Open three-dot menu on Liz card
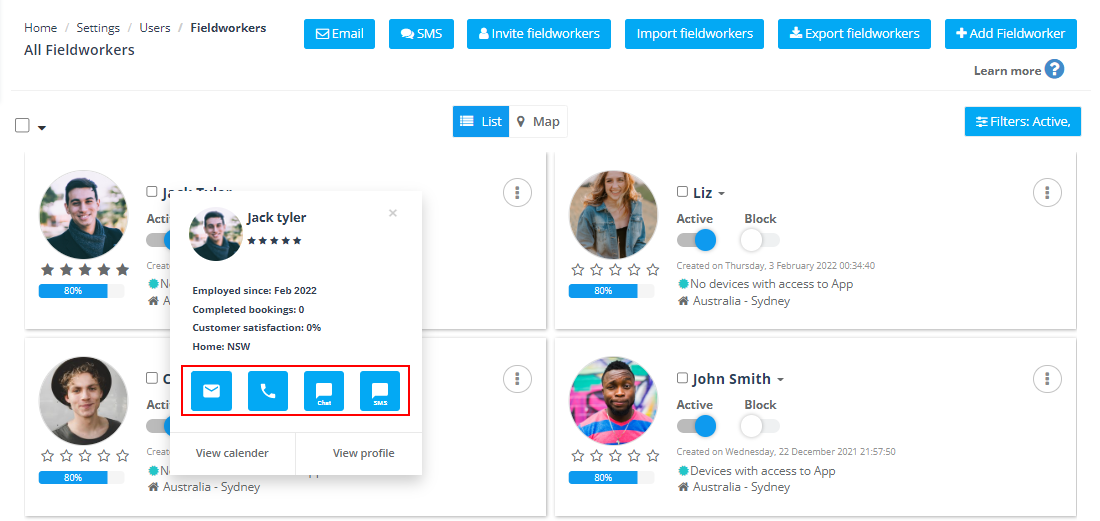This screenshot has width=1100, height=521. click(x=1047, y=192)
